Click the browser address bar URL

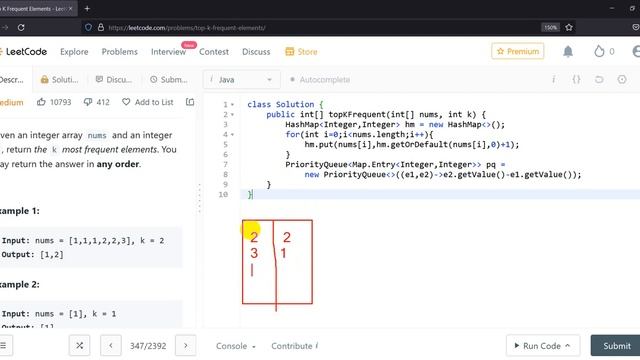click(187, 28)
